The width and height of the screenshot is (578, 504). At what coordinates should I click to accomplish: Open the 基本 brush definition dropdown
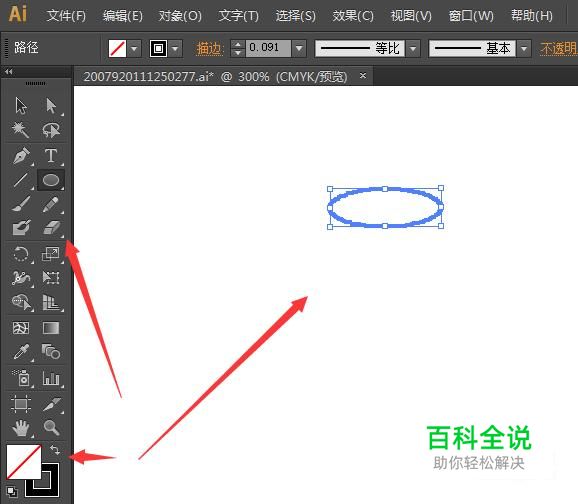[x=524, y=48]
